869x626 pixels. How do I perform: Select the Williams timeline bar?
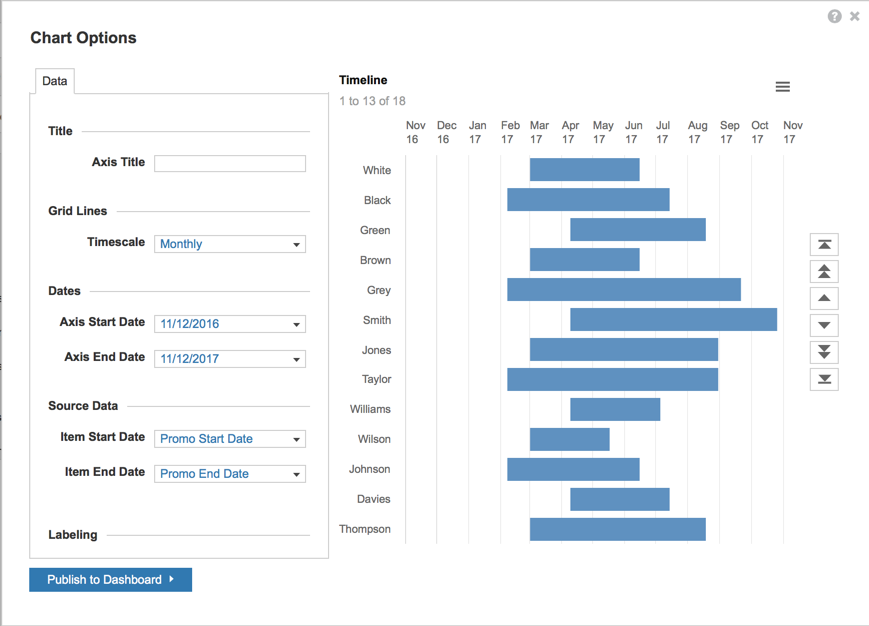click(x=615, y=409)
